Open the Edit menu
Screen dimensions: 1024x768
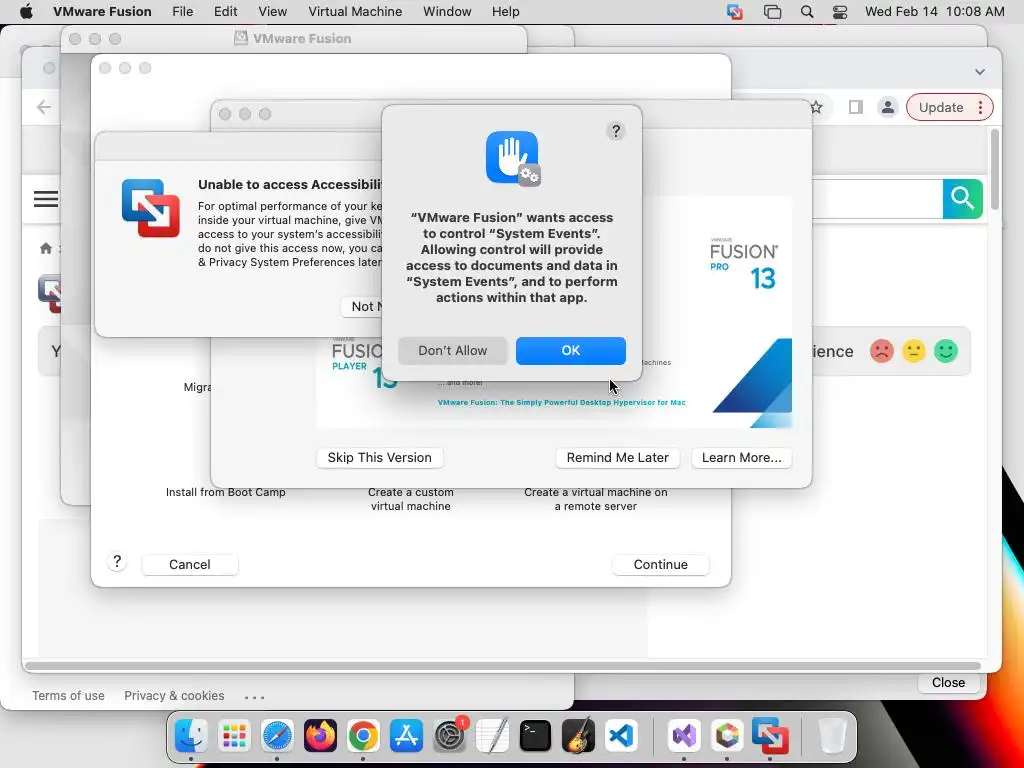click(225, 12)
